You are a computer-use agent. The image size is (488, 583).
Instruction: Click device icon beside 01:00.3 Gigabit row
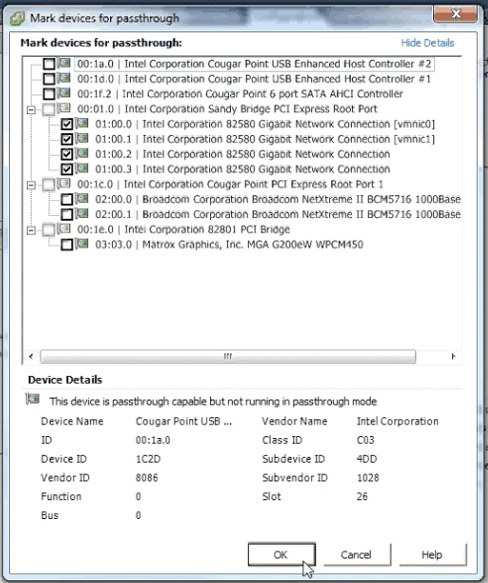[x=82, y=168]
